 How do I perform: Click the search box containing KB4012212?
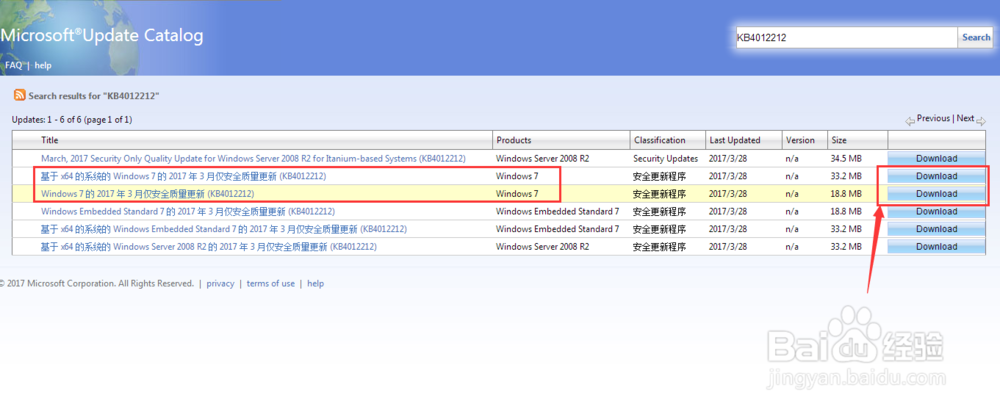tap(846, 38)
